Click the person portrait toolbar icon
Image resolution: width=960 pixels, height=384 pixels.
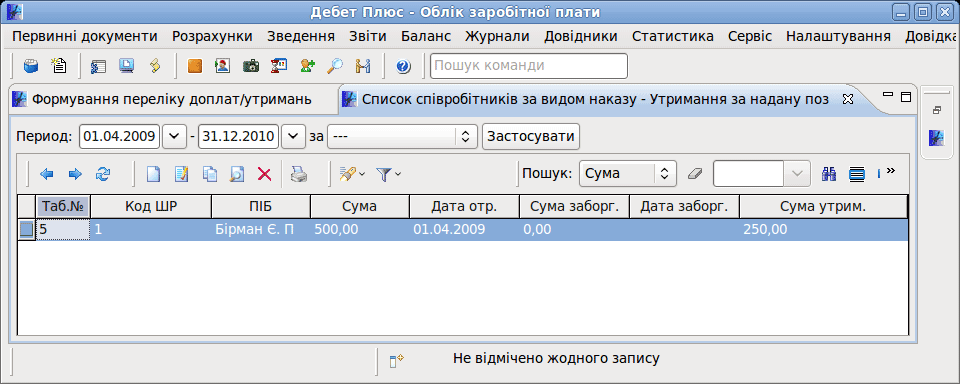click(x=222, y=66)
